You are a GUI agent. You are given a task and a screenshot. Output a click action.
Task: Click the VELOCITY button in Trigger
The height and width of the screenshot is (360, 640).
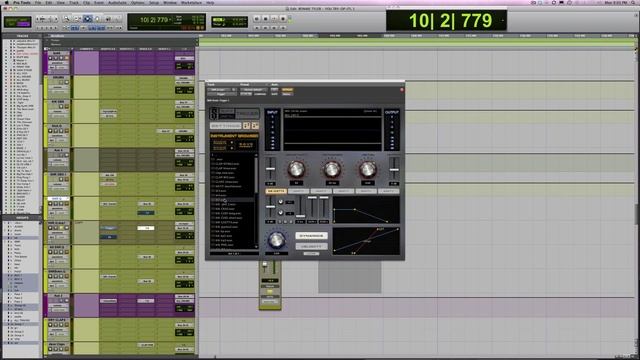[x=311, y=247]
